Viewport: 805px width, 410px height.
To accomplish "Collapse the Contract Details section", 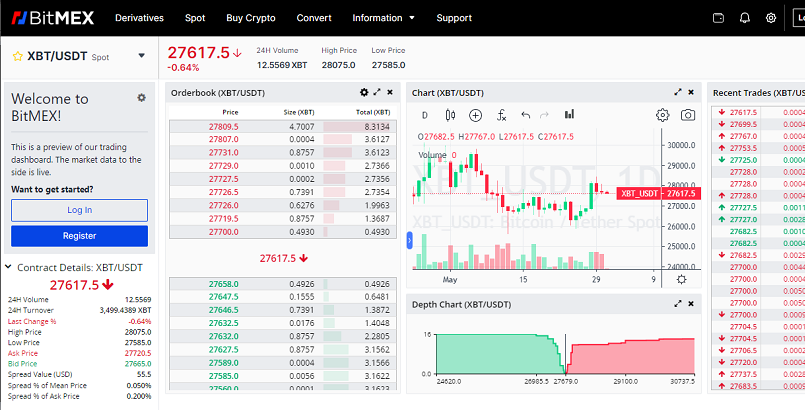I will click(8, 267).
